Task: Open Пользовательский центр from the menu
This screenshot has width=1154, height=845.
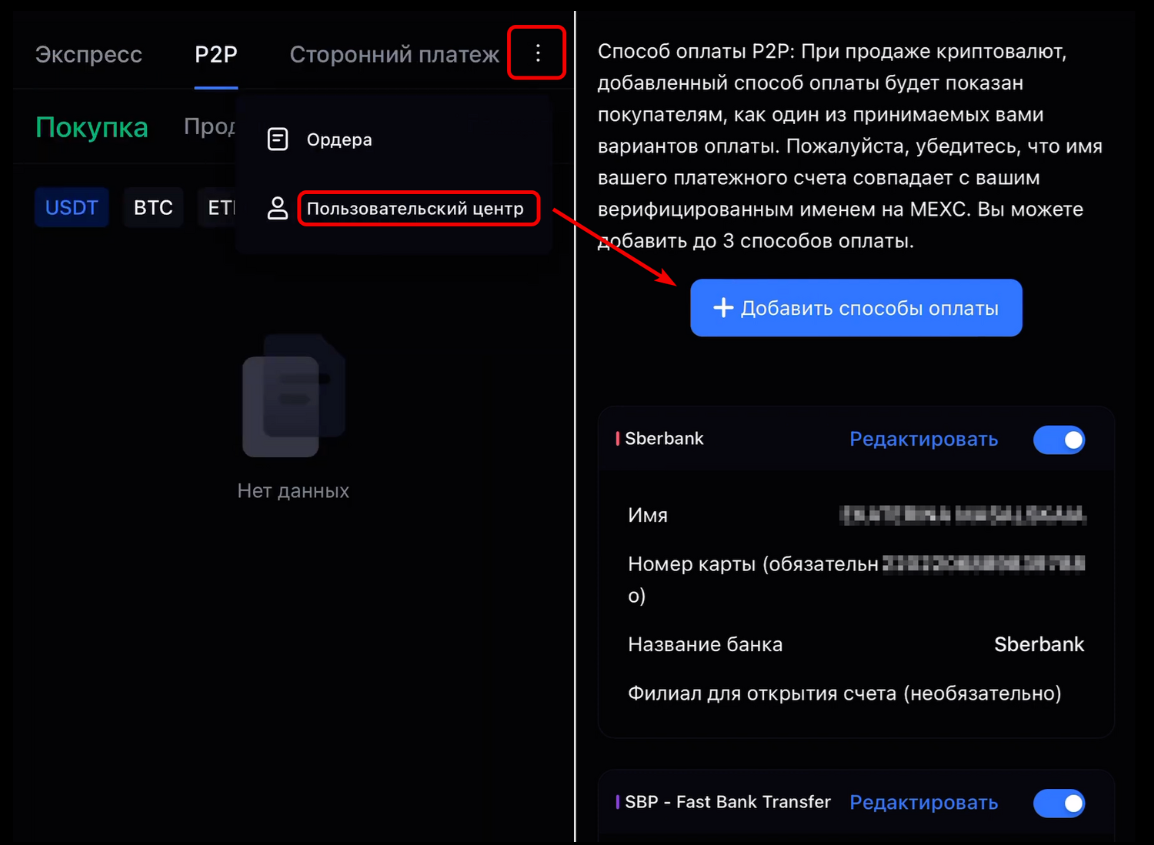Action: pyautogui.click(x=415, y=209)
